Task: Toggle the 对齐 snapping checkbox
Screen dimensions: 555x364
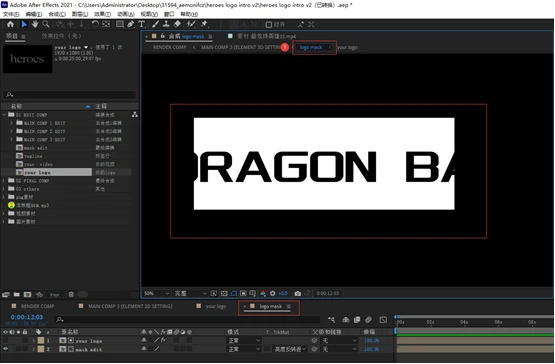Action: click(x=269, y=24)
